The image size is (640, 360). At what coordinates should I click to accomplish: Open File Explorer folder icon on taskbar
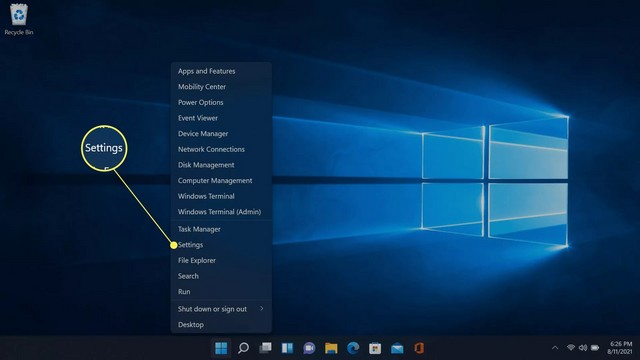(x=331, y=348)
